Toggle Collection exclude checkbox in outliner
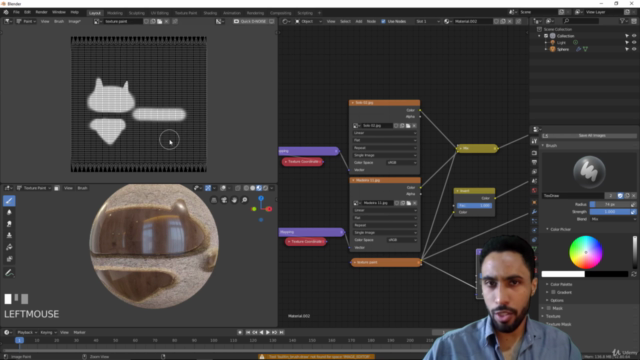Viewport: 640px width, 360px height. (x=546, y=36)
